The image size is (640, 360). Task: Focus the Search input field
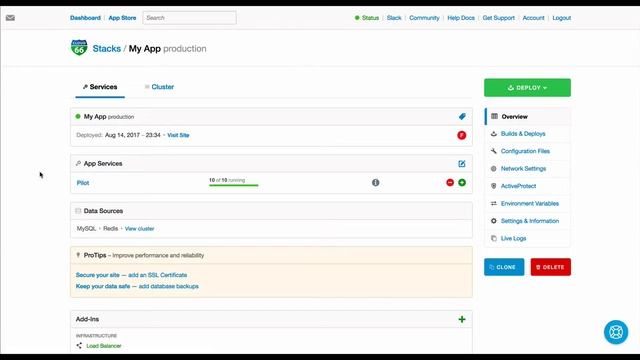[x=189, y=18]
